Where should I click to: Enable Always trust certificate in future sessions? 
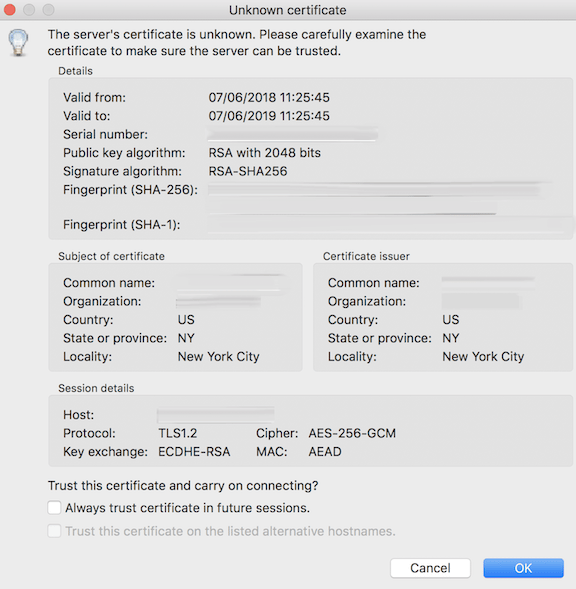54,507
